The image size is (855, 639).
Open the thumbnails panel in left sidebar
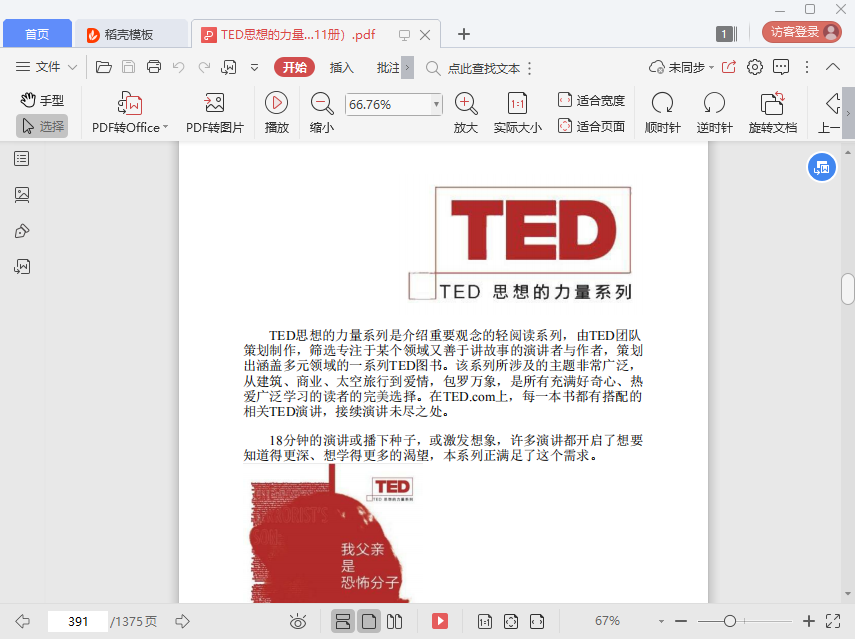click(22, 195)
